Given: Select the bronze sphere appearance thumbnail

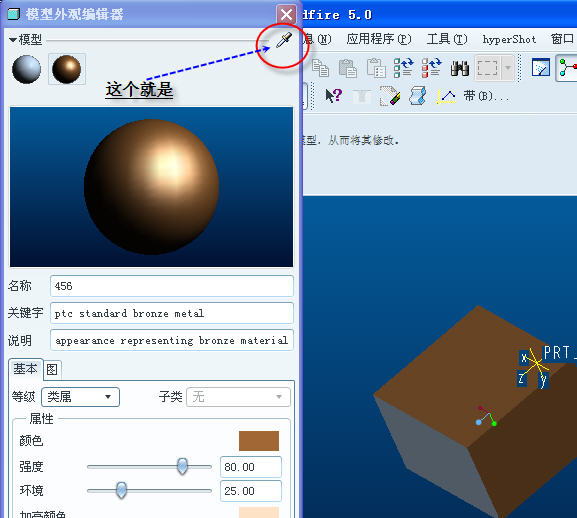Looking at the screenshot, I should coord(67,69).
